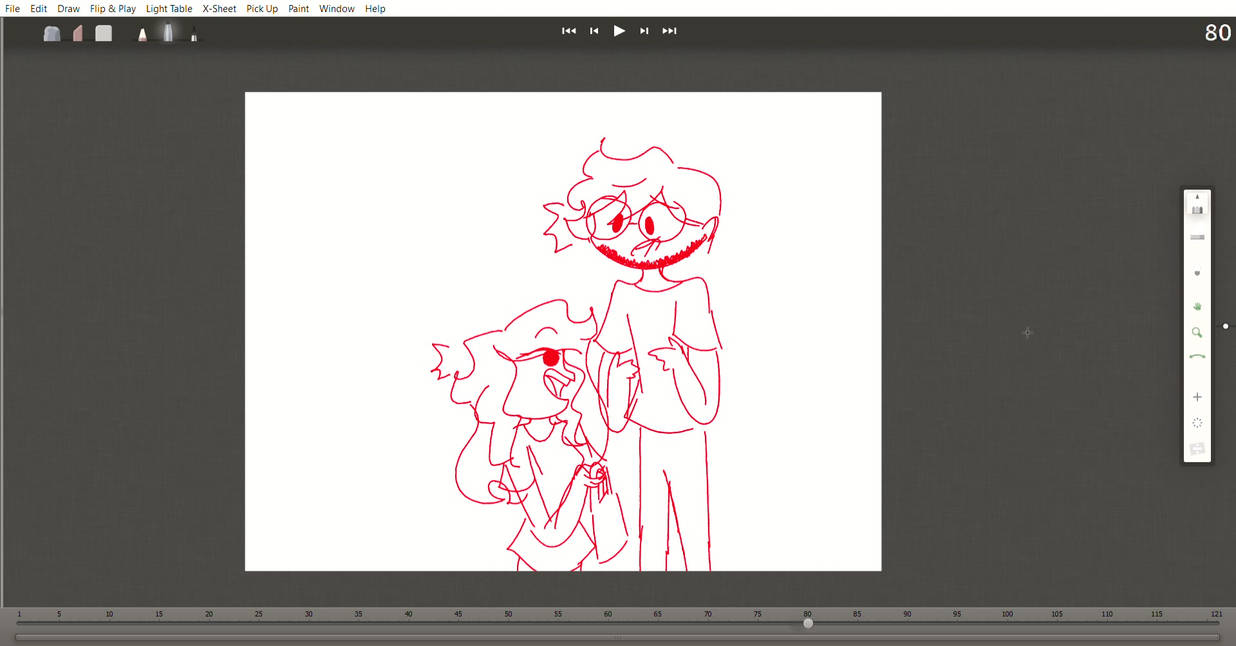Screen dimensions: 1236x646
Task: Open the Flip & Play menu
Action: [112, 8]
